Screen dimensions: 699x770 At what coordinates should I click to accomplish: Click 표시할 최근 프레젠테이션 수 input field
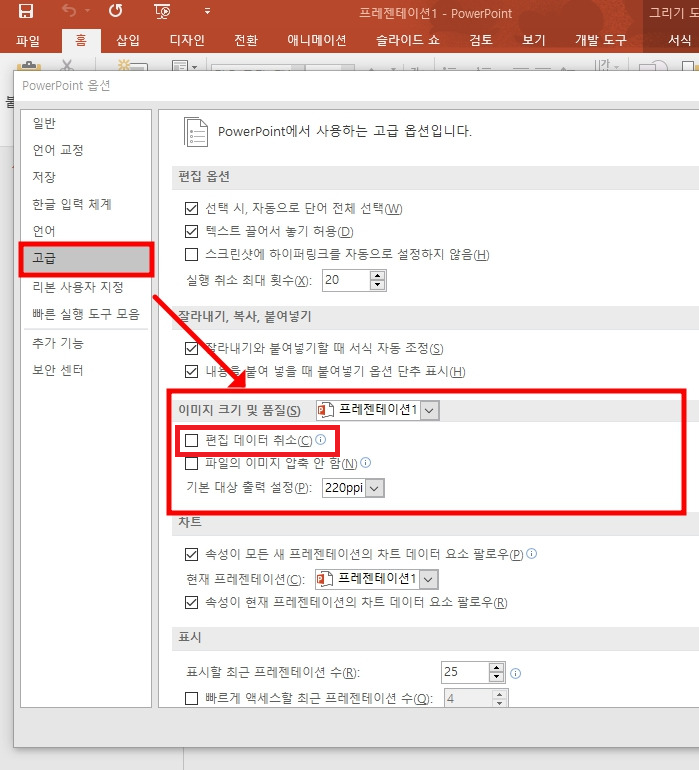(465, 672)
